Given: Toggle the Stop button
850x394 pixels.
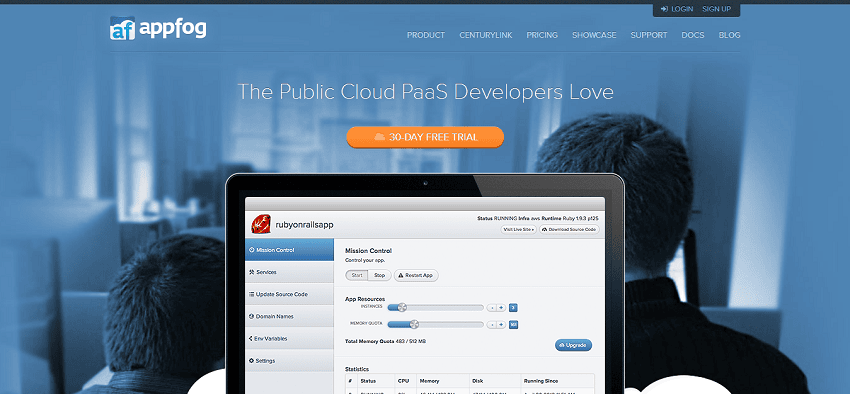Looking at the screenshot, I should [379, 275].
